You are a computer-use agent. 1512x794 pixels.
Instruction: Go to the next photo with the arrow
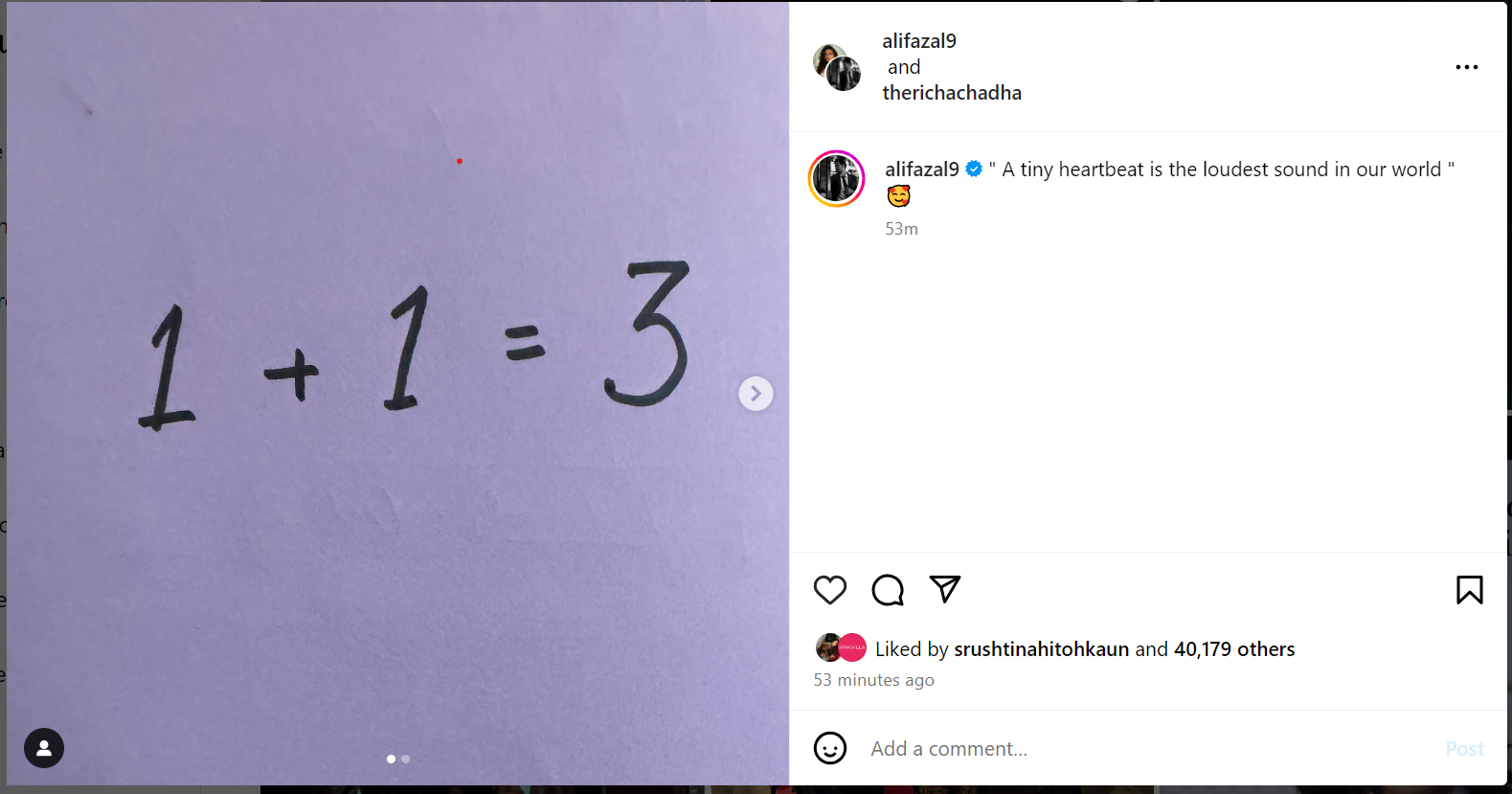coord(756,394)
